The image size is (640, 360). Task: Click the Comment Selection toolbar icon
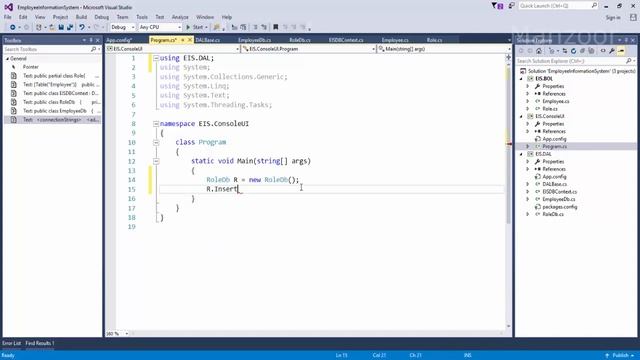click(256, 27)
